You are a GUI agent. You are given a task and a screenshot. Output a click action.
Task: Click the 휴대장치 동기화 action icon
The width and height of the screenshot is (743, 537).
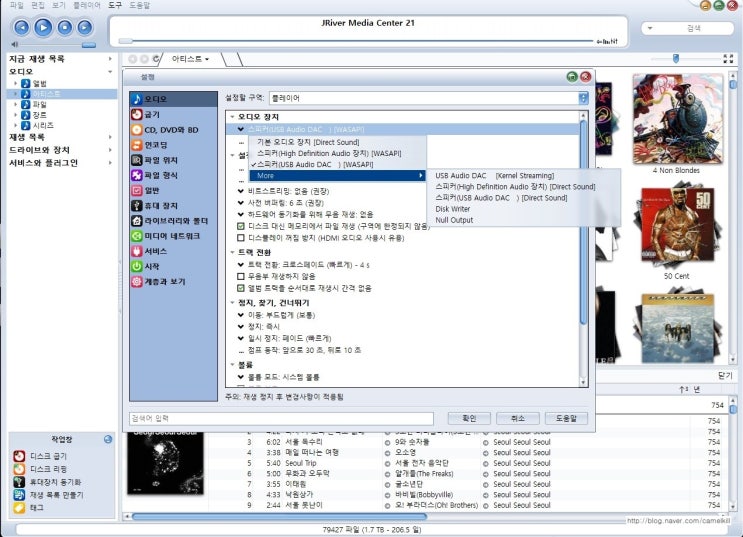19,482
